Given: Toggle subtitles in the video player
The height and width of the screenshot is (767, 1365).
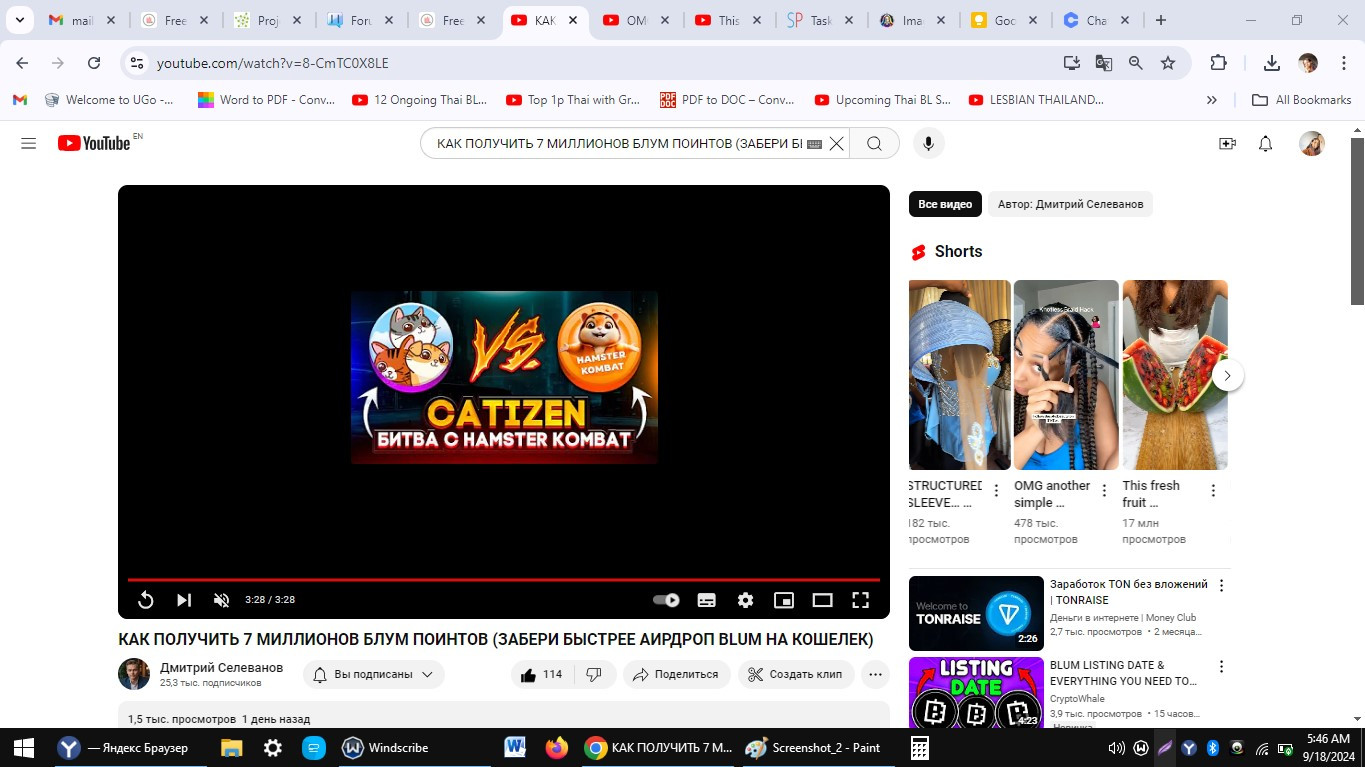Looking at the screenshot, I should pyautogui.click(x=706, y=600).
